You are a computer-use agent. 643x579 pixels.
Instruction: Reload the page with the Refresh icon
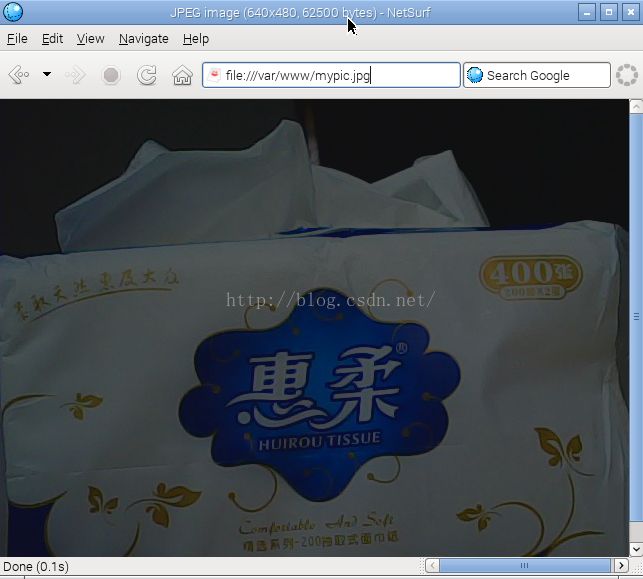(x=147, y=75)
